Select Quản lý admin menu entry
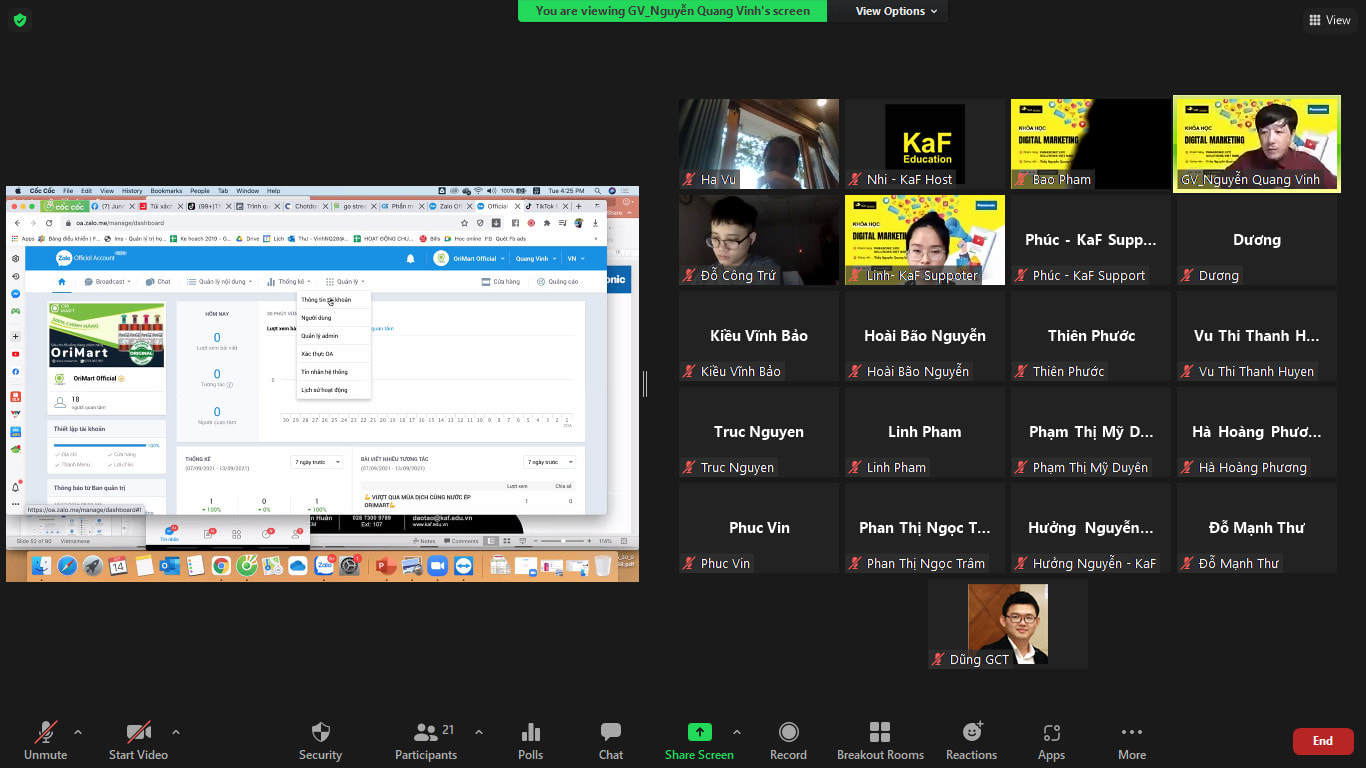Screen dimensions: 1366x768 [334, 336]
